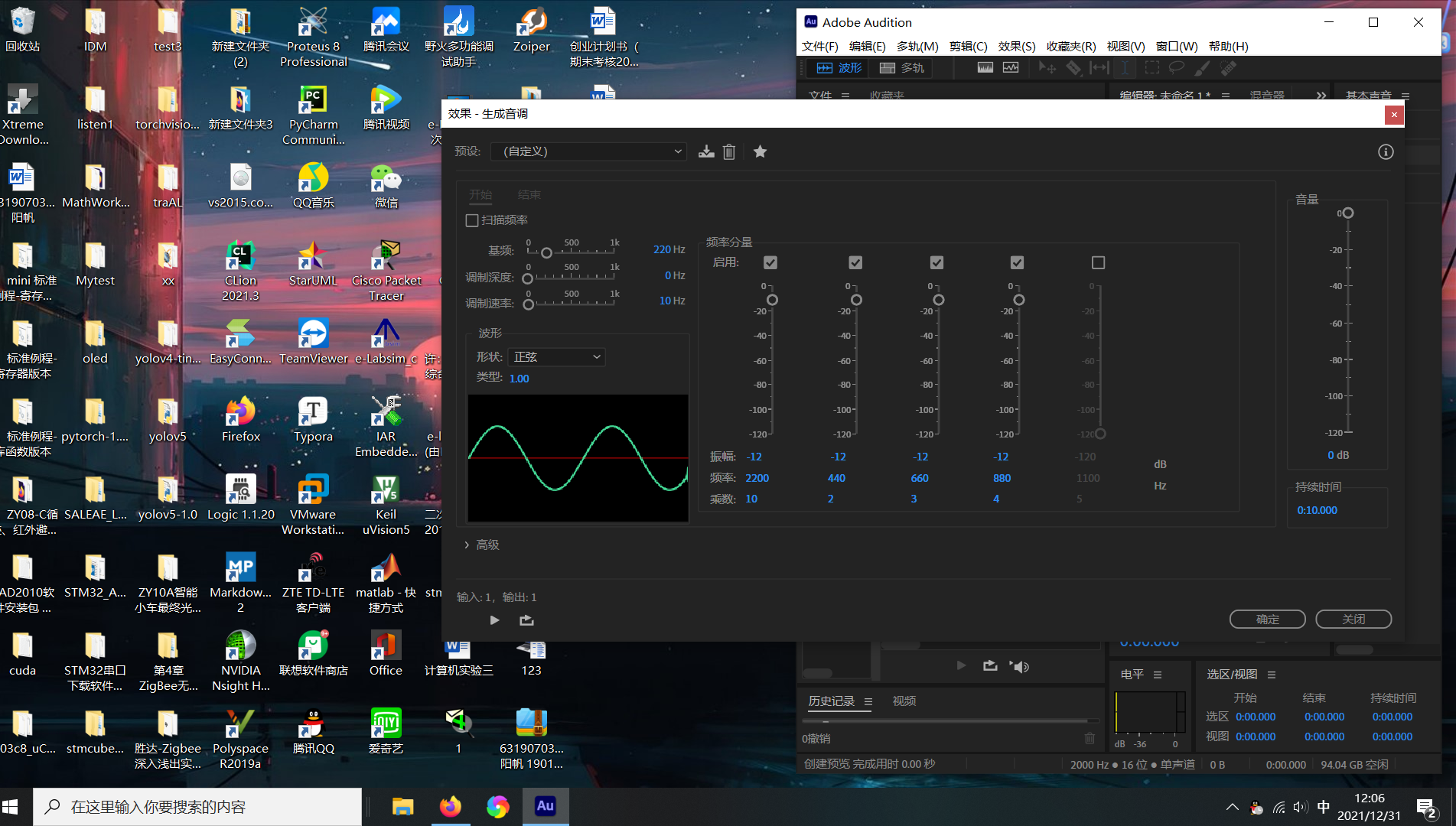Image resolution: width=1456 pixels, height=826 pixels.
Task: Click the volume (音量) slider handle
Action: tap(1348, 213)
